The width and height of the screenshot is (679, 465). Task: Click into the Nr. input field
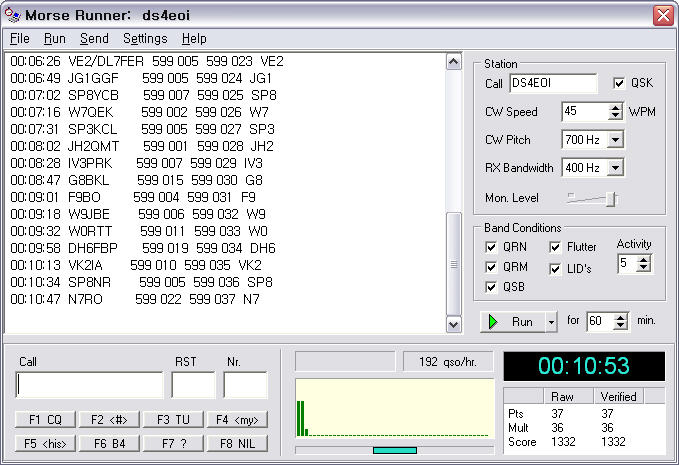tap(246, 385)
